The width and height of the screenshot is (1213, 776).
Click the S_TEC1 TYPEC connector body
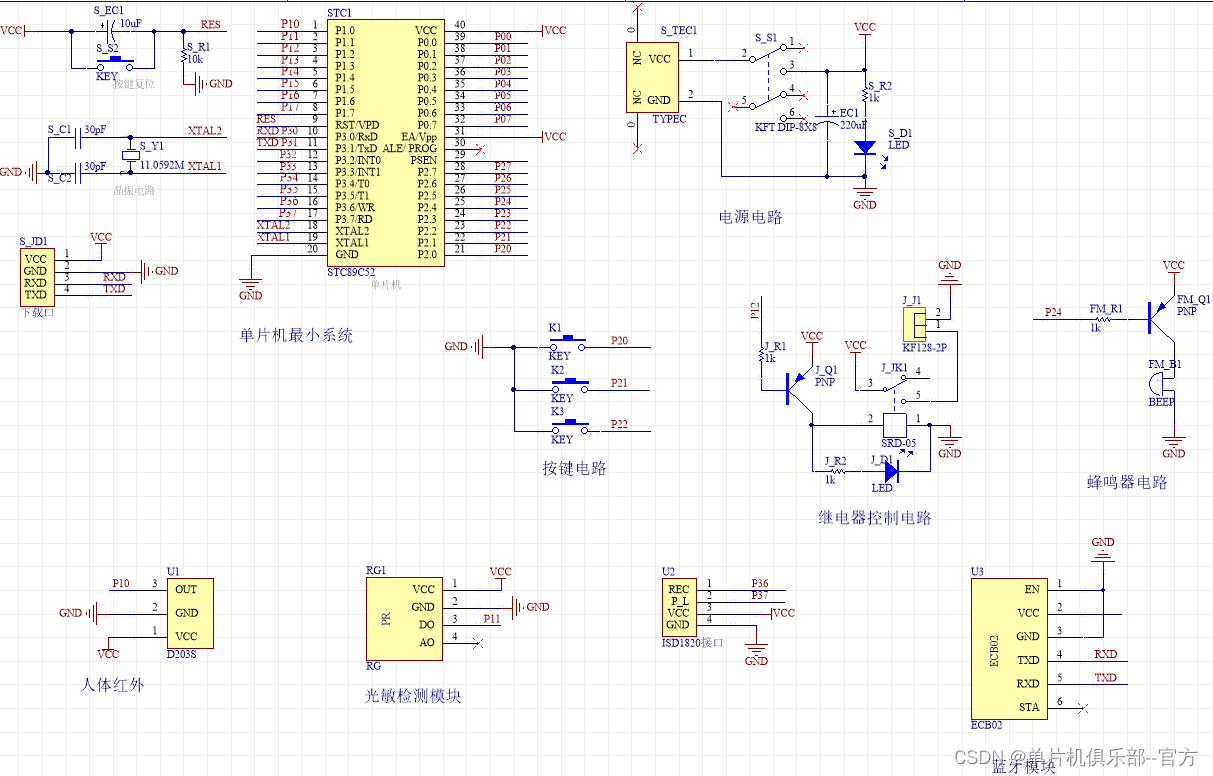tap(651, 77)
